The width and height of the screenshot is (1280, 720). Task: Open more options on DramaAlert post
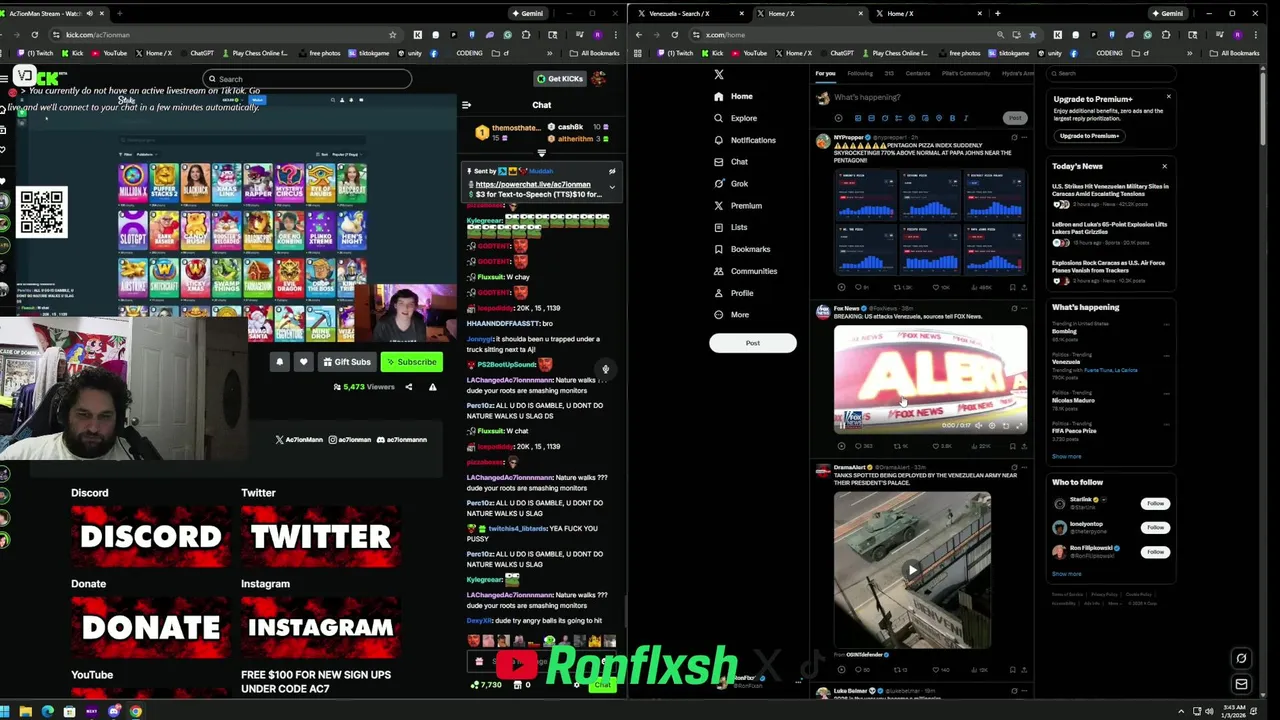tap(1025, 467)
